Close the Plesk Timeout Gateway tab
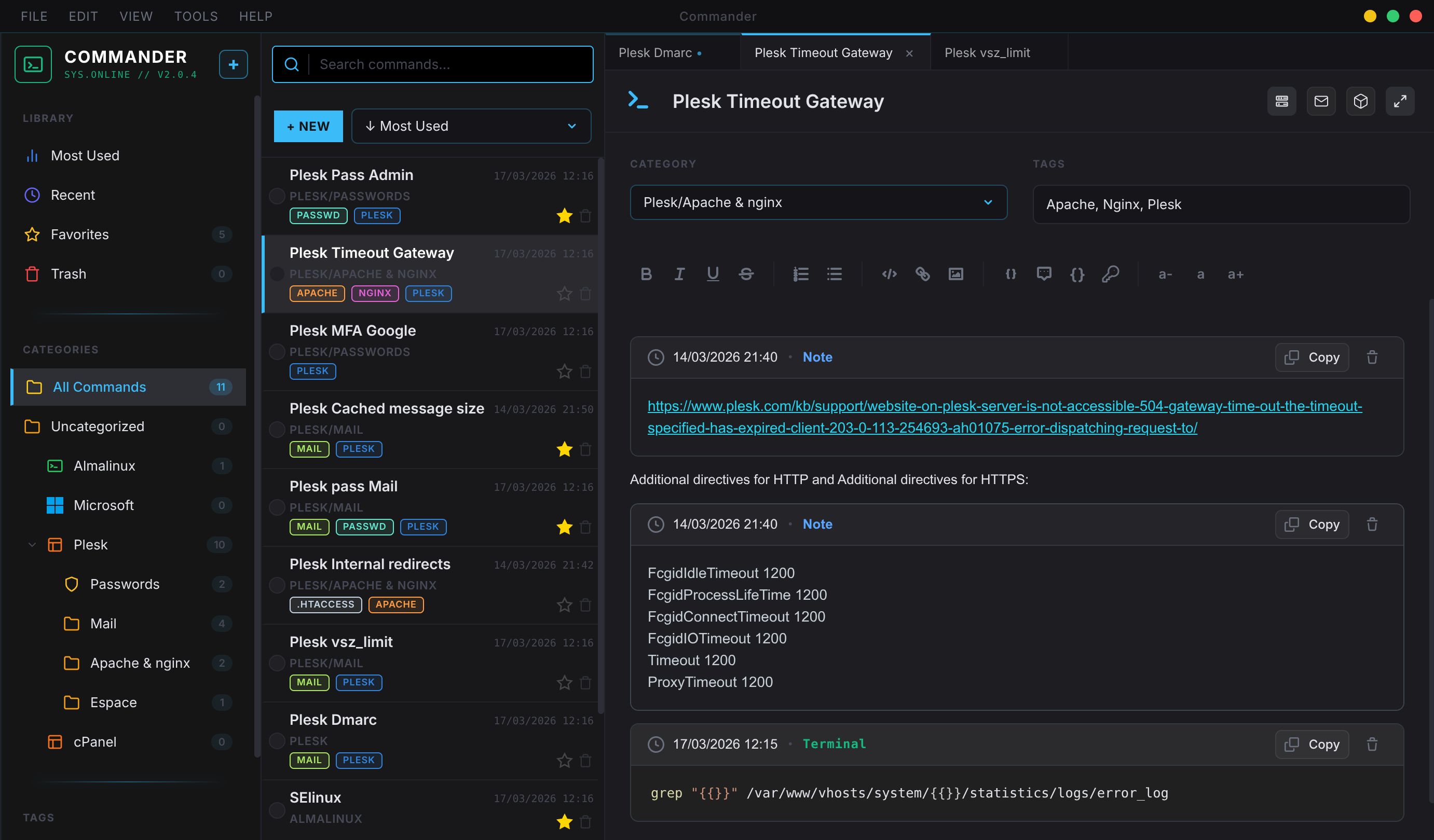 pos(909,53)
